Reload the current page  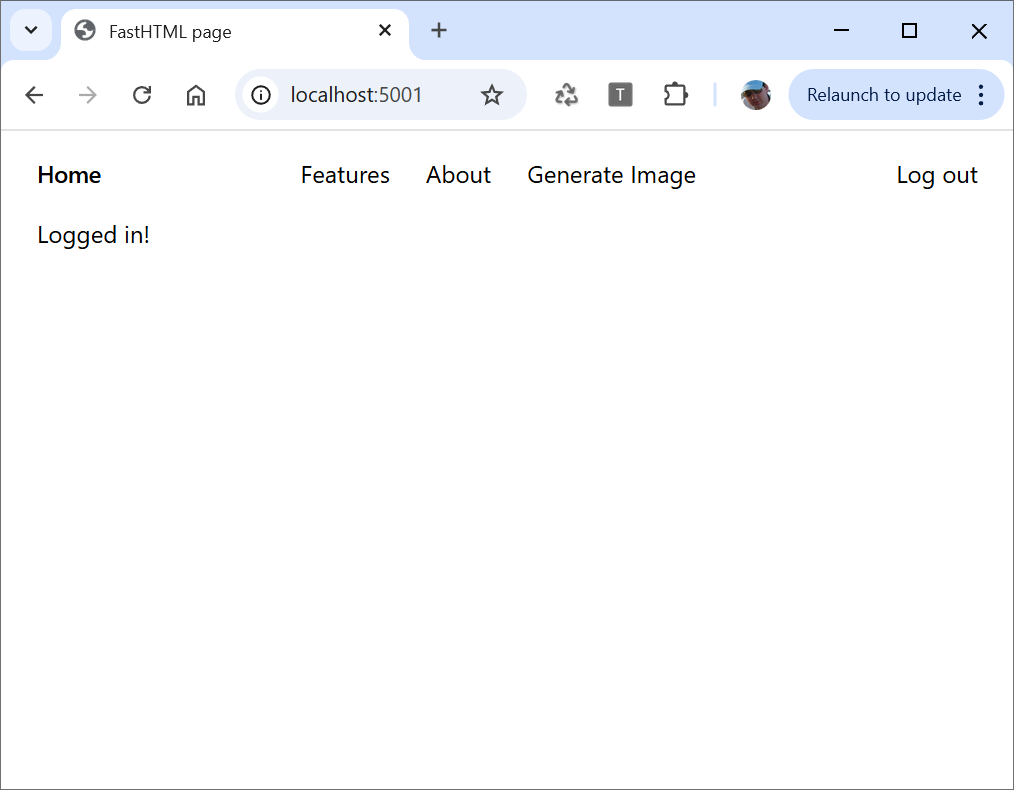coord(142,95)
